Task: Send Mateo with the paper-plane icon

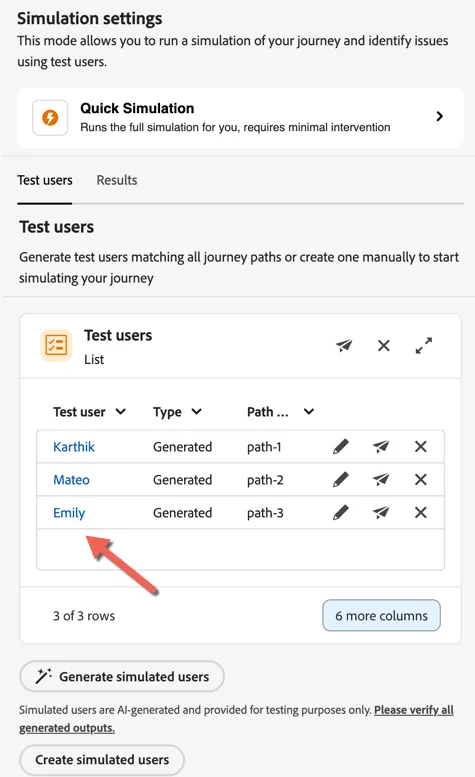Action: click(380, 480)
